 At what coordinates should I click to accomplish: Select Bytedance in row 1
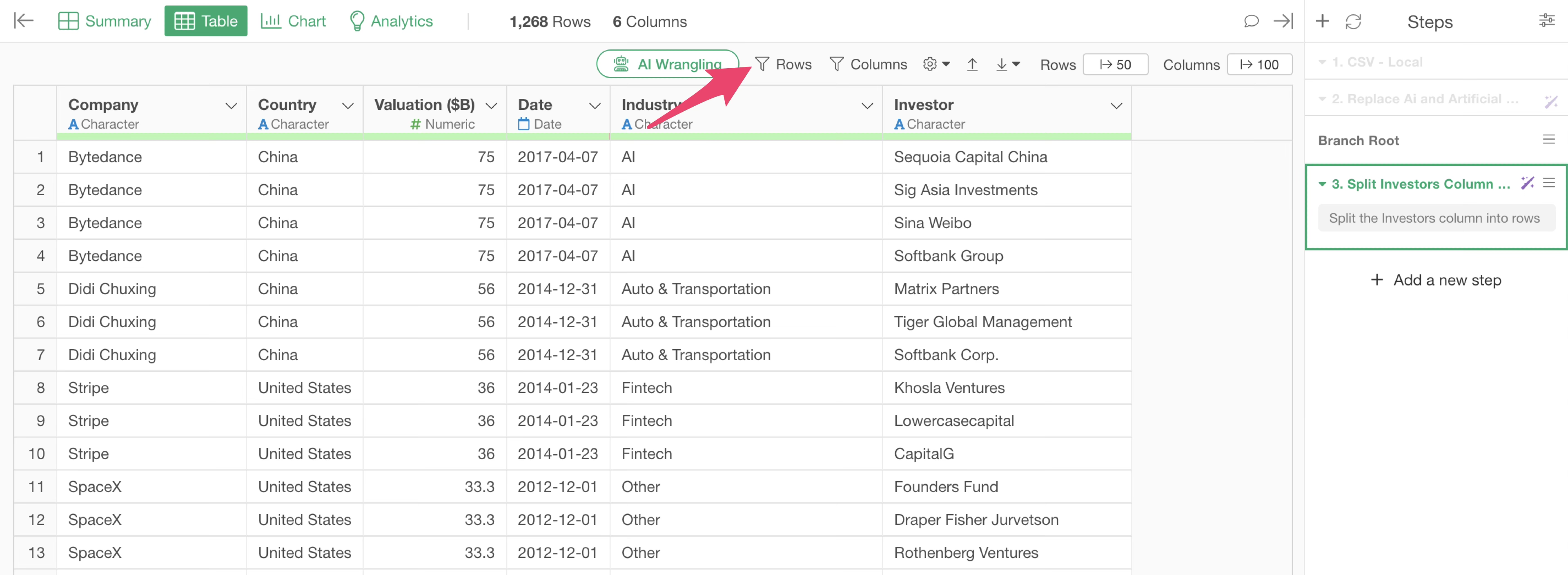151,157
